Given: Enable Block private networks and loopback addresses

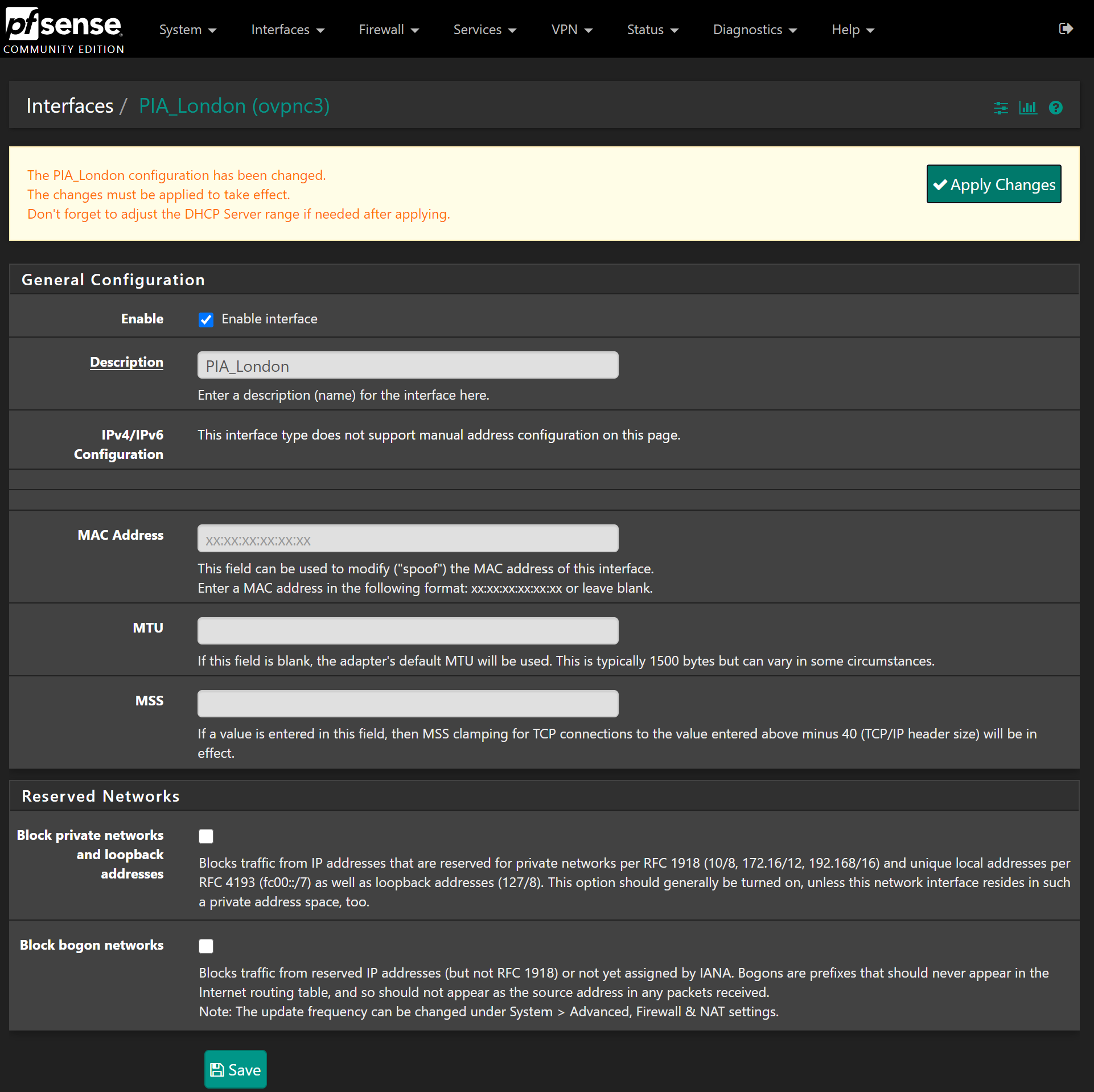Looking at the screenshot, I should tap(206, 835).
